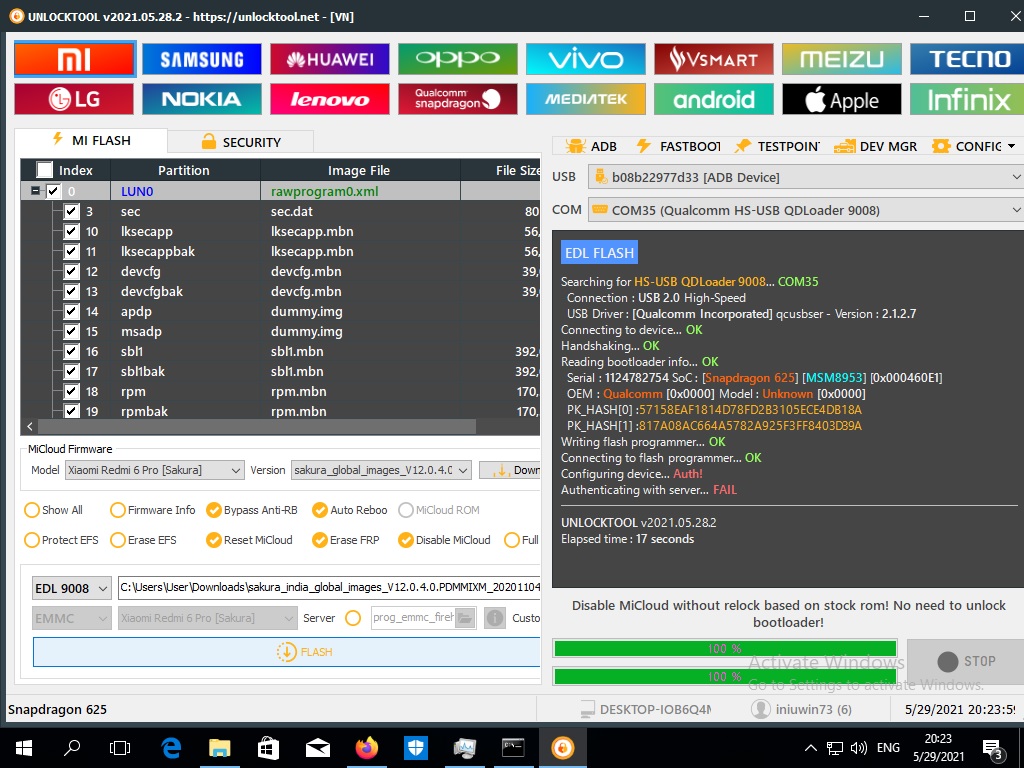This screenshot has width=1024, height=768.
Task: Click the firmware Download button
Action: pos(509,470)
